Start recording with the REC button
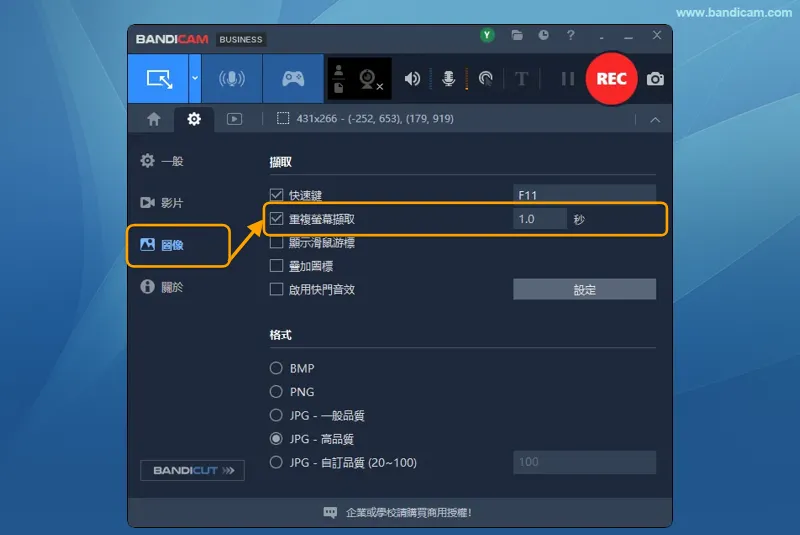The image size is (800, 535). pyautogui.click(x=611, y=79)
